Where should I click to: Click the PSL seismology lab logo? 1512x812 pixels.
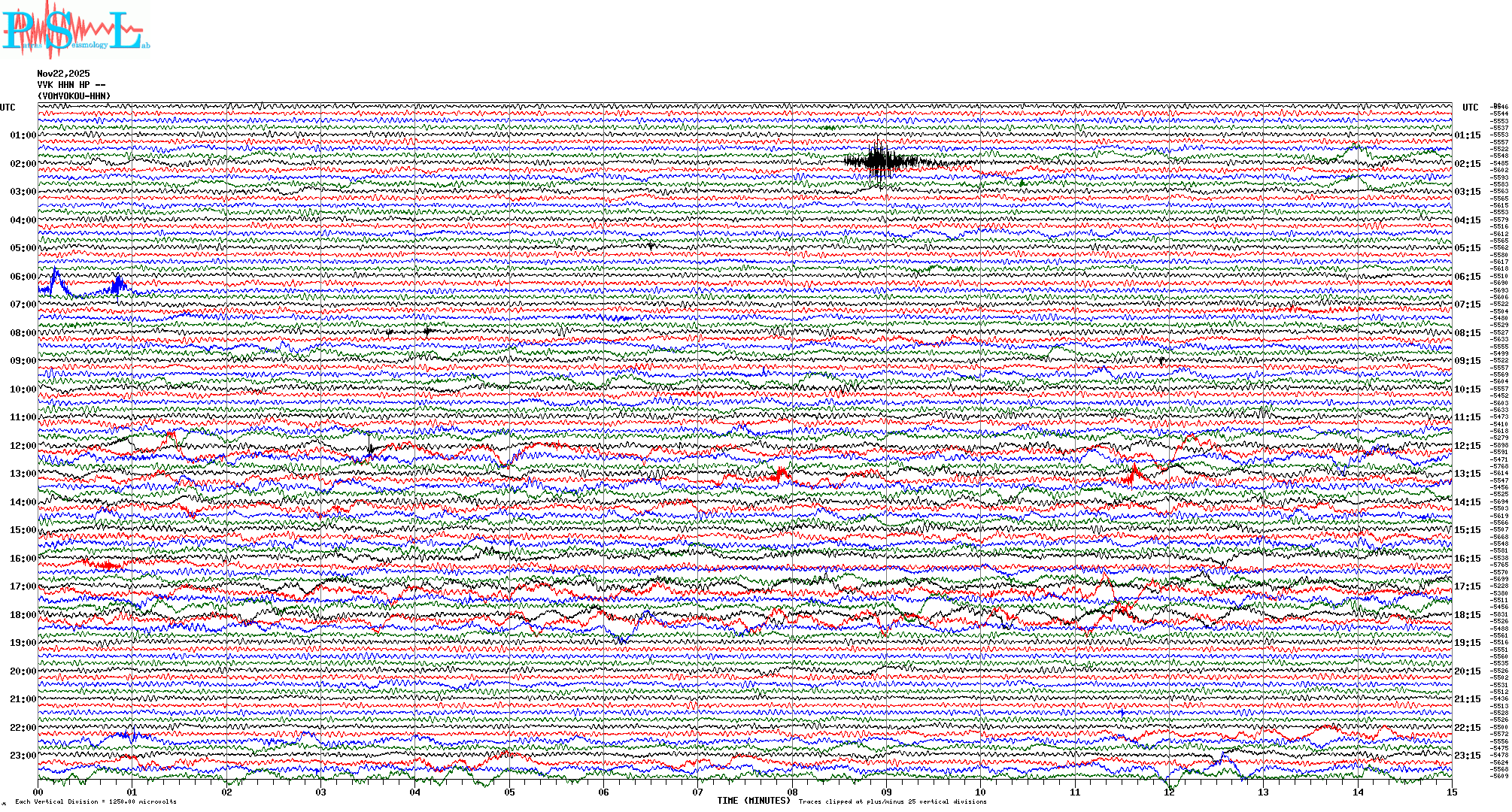click(74, 30)
